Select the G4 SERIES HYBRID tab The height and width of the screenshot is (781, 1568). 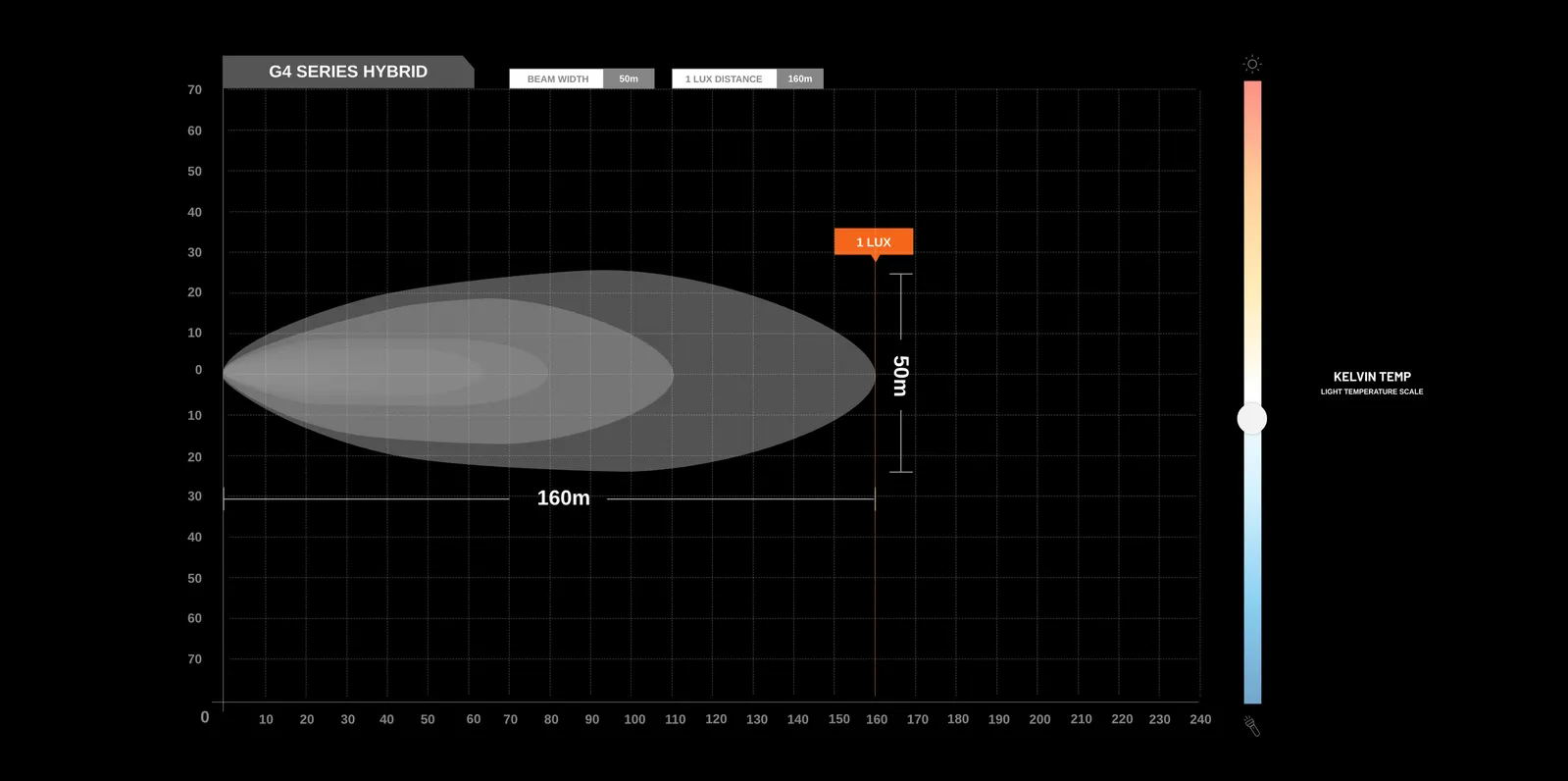[x=347, y=72]
